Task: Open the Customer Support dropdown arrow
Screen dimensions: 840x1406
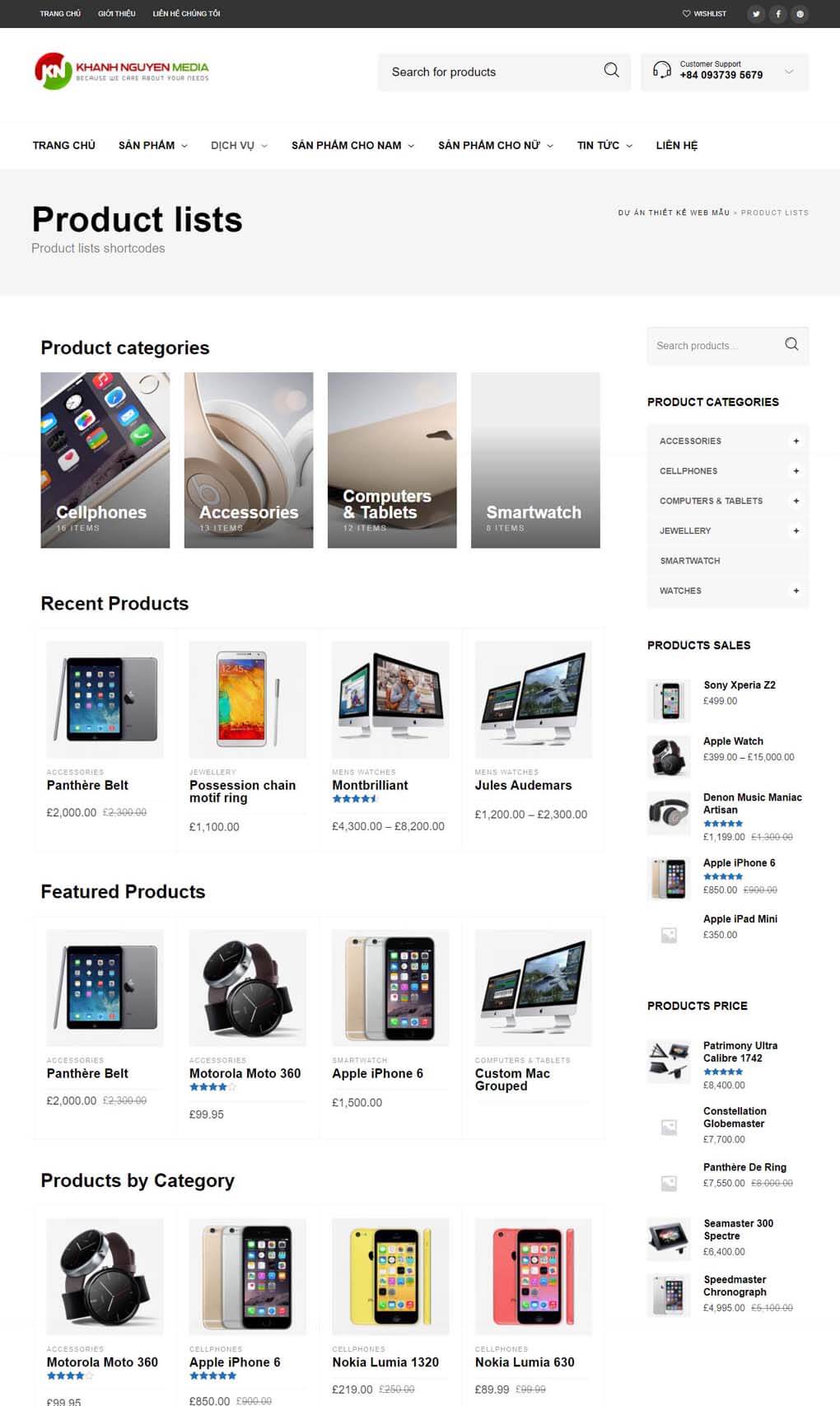Action: tap(789, 72)
